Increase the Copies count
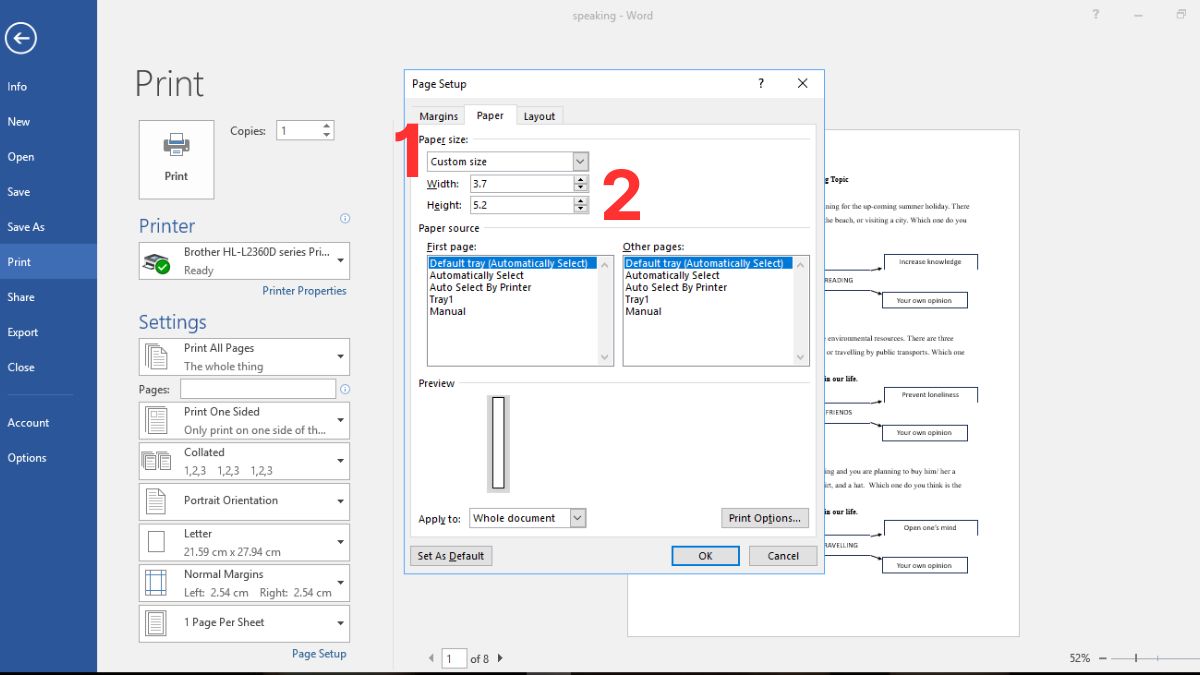The height and width of the screenshot is (675, 1200). pos(326,126)
